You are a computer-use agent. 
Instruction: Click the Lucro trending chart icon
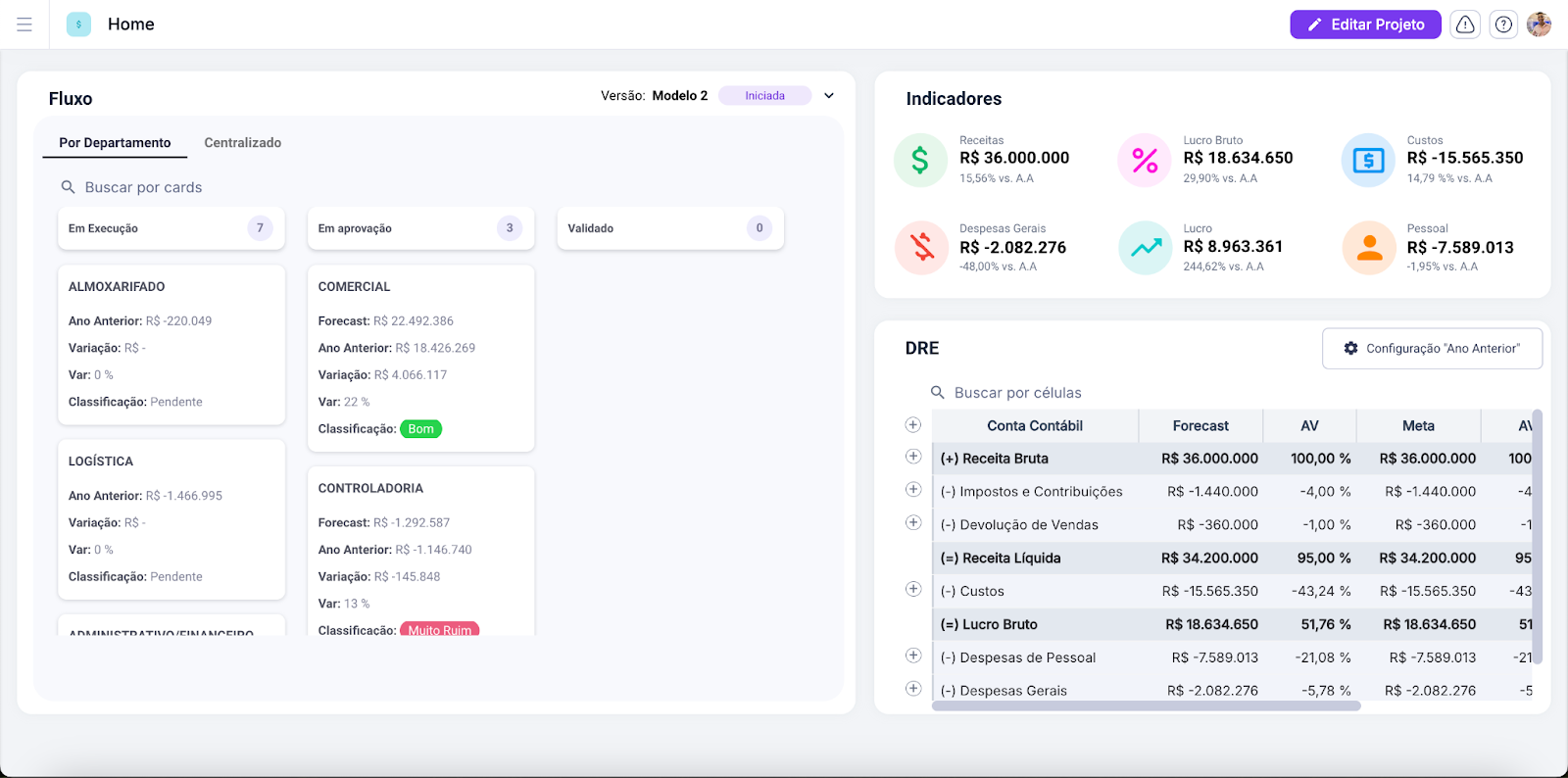pos(1145,248)
